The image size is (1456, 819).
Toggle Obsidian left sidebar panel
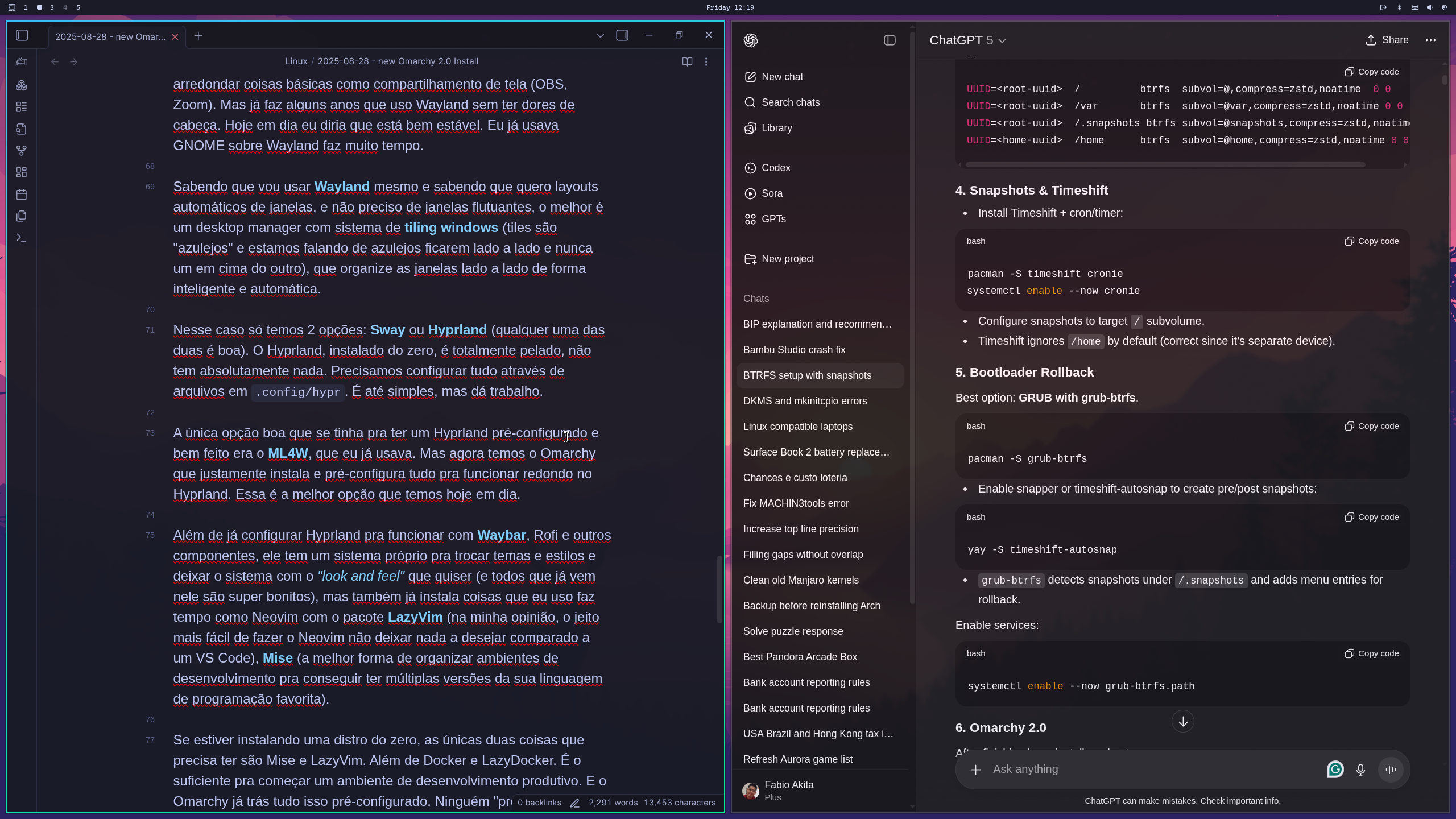(x=22, y=35)
